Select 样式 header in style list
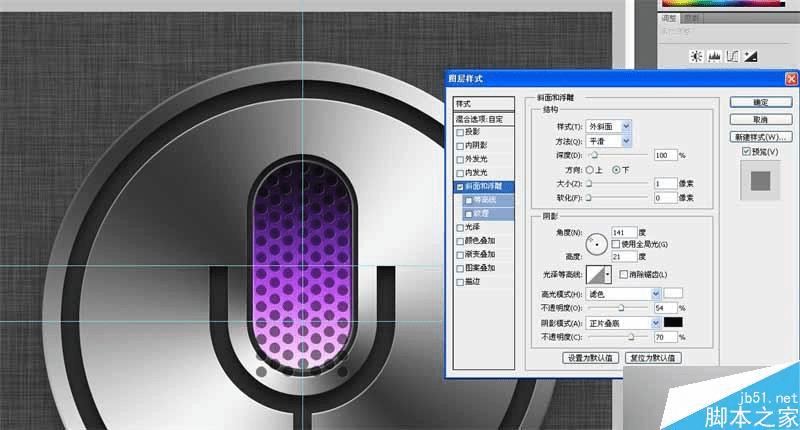The width and height of the screenshot is (800, 430). pos(484,104)
